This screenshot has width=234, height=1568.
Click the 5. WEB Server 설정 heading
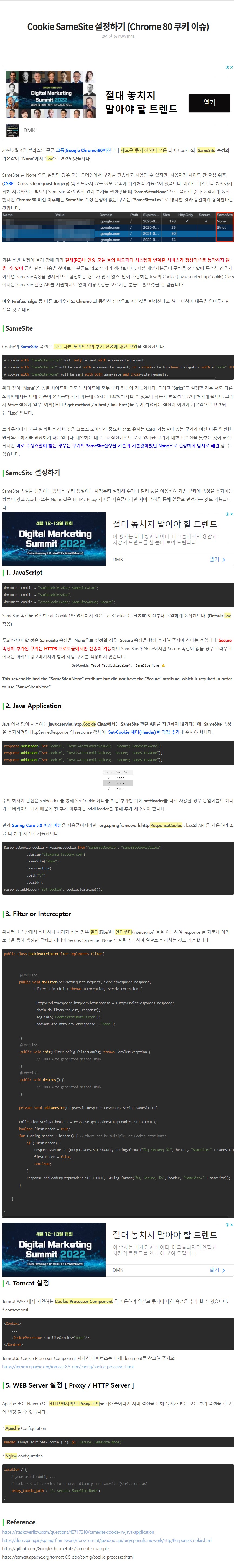point(70,1385)
